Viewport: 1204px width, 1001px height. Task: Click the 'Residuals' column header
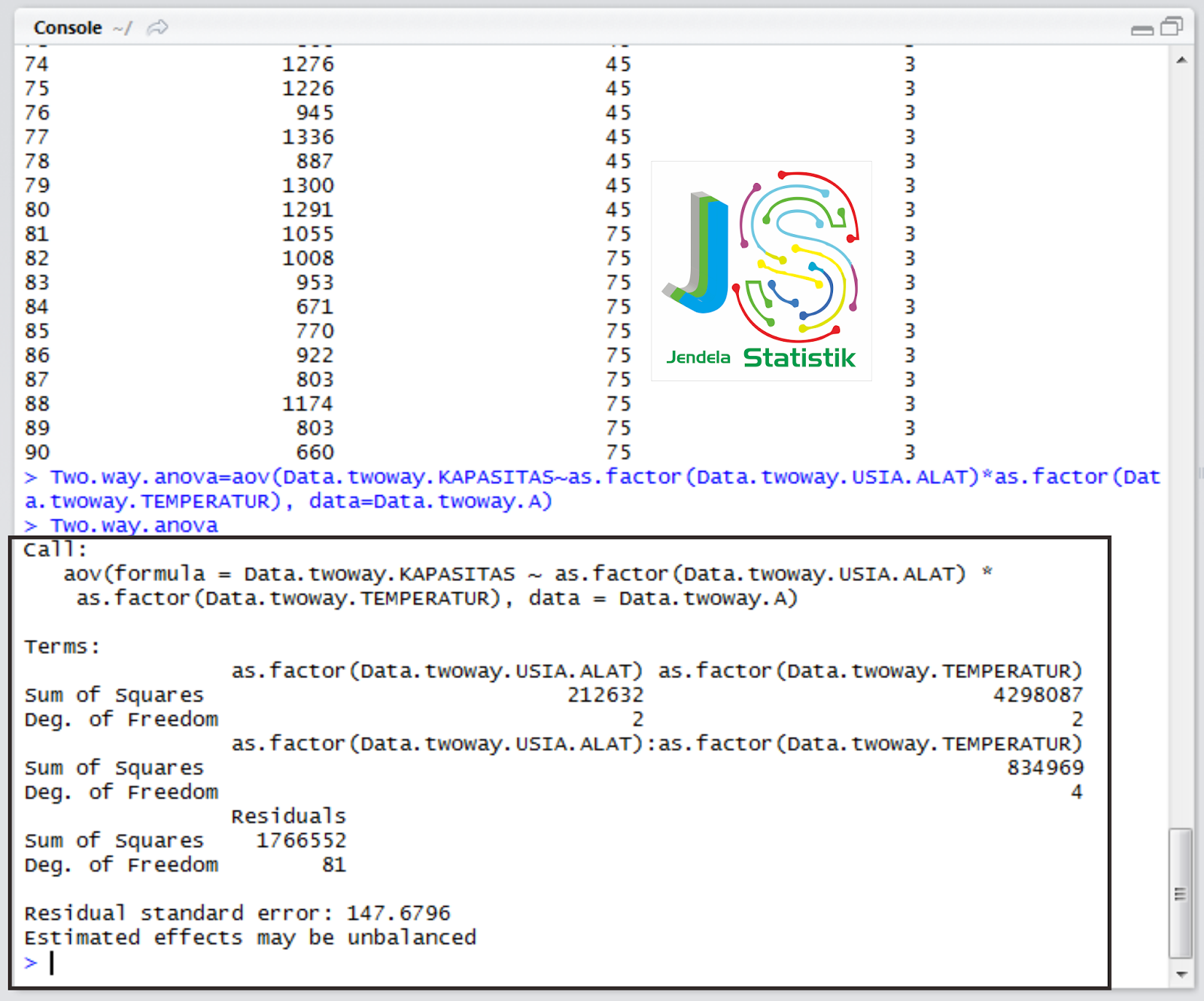click(289, 816)
